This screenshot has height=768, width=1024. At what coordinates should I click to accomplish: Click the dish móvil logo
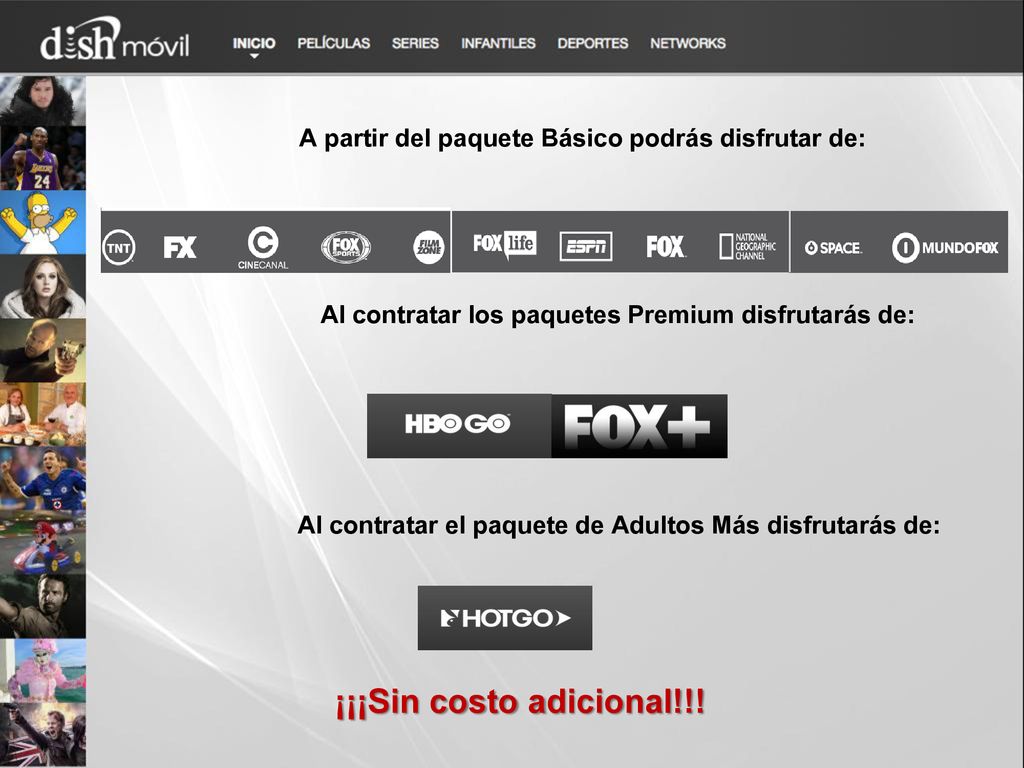click(115, 39)
